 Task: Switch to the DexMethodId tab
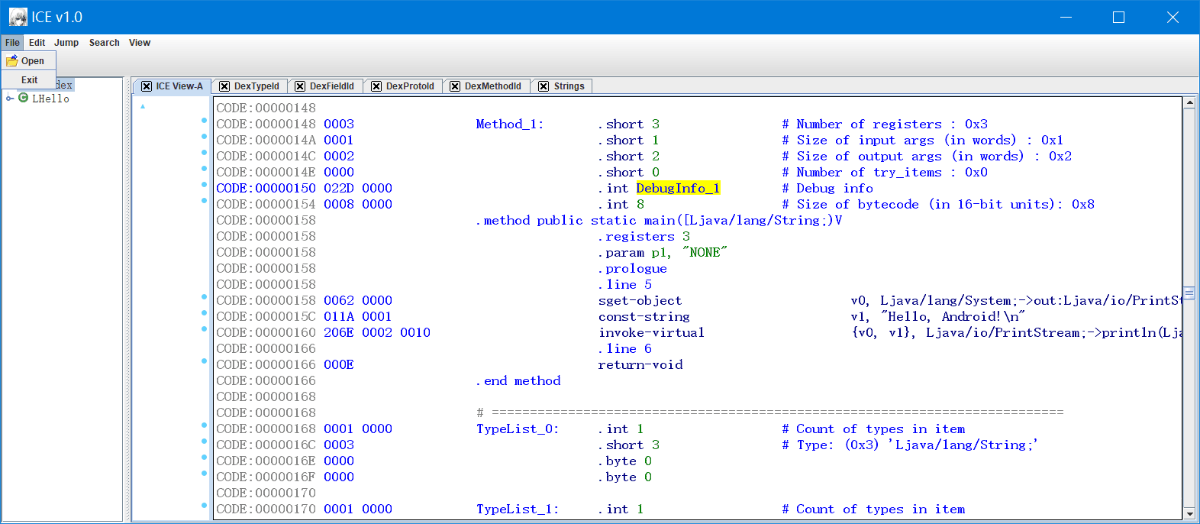point(486,86)
